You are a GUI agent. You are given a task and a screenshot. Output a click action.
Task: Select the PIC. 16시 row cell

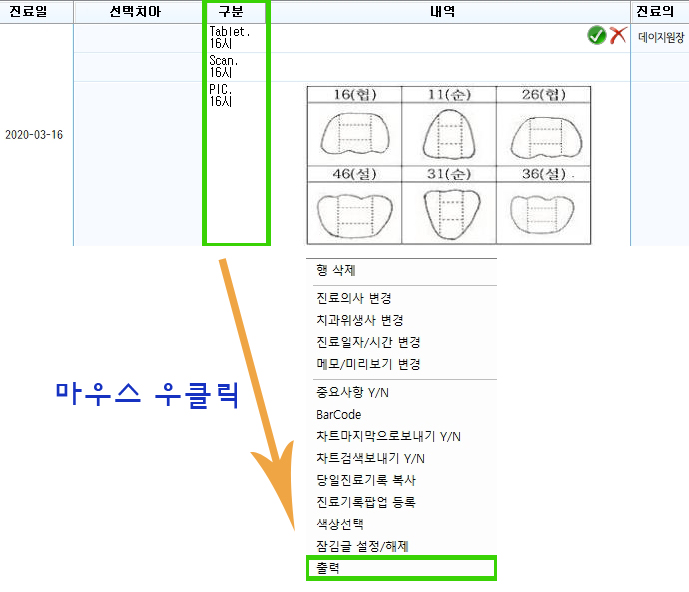[x=236, y=163]
